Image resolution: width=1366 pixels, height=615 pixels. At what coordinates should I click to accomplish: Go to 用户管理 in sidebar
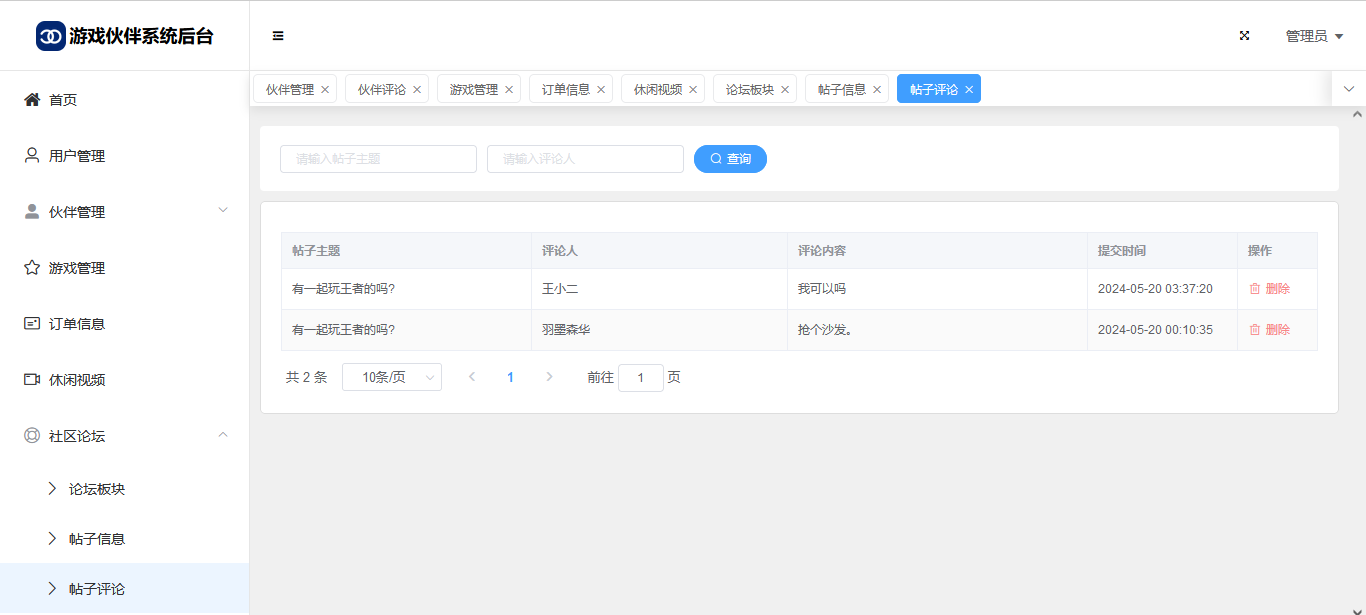76,156
